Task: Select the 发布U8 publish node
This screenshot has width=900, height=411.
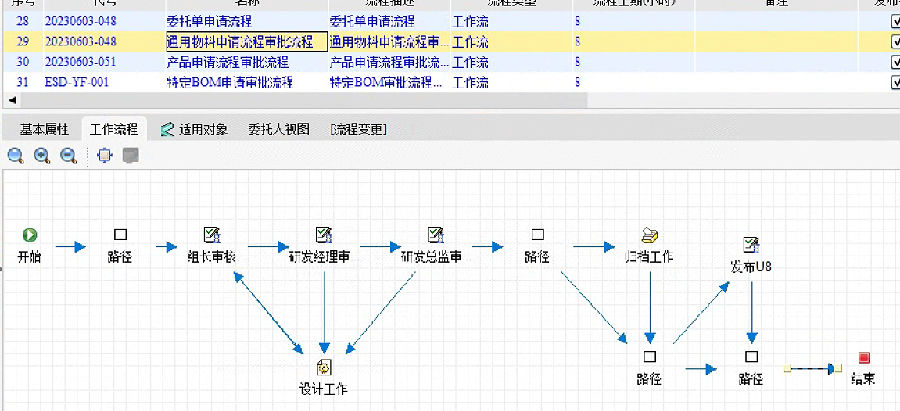Action: (751, 245)
